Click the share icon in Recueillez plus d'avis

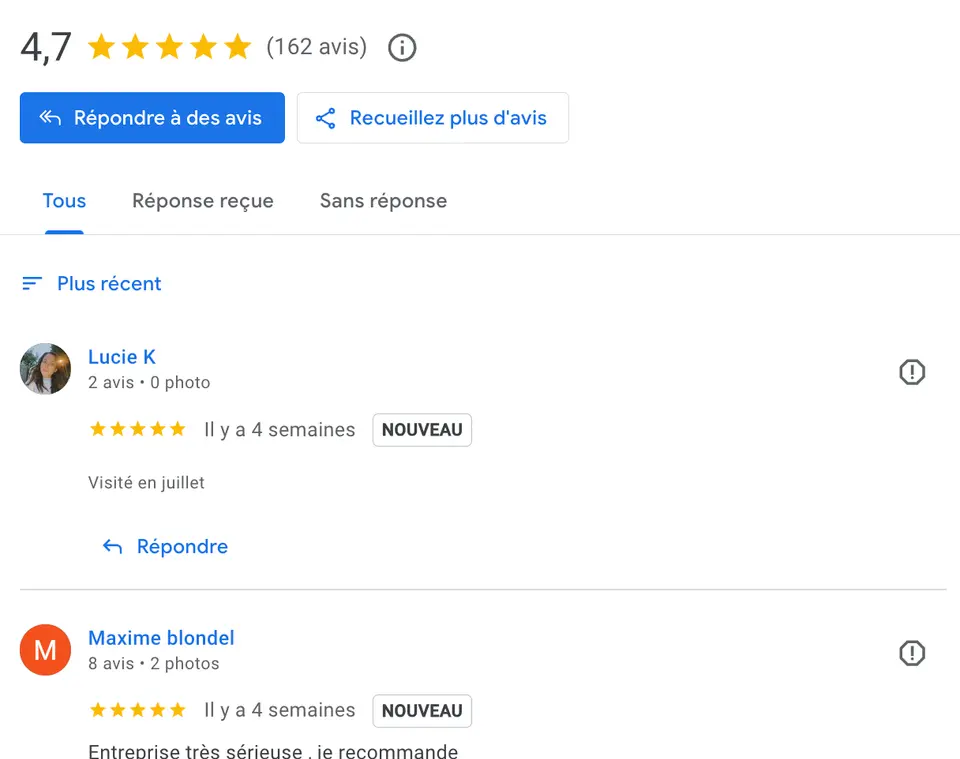pos(326,118)
